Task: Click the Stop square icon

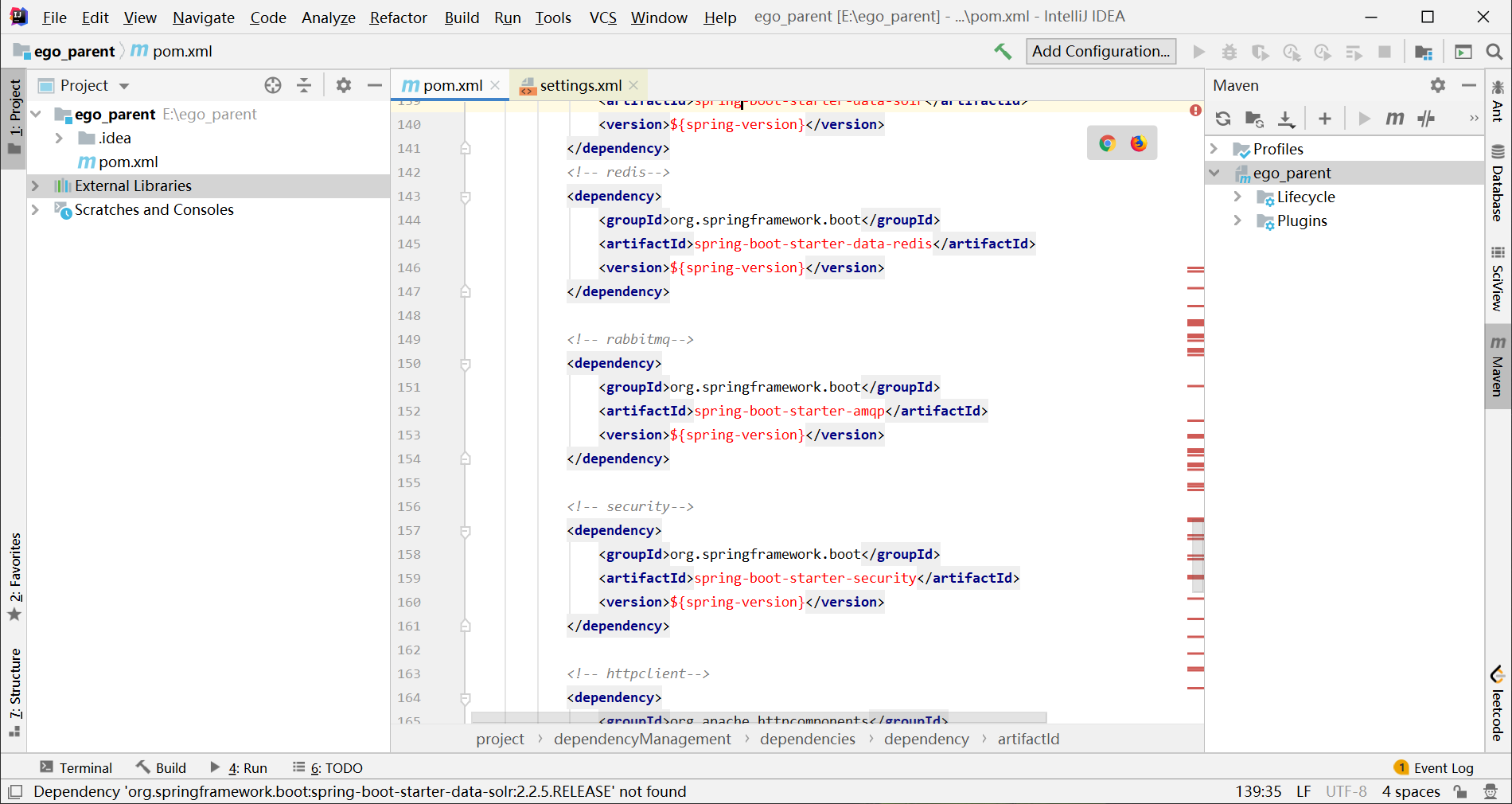Action: click(1385, 52)
